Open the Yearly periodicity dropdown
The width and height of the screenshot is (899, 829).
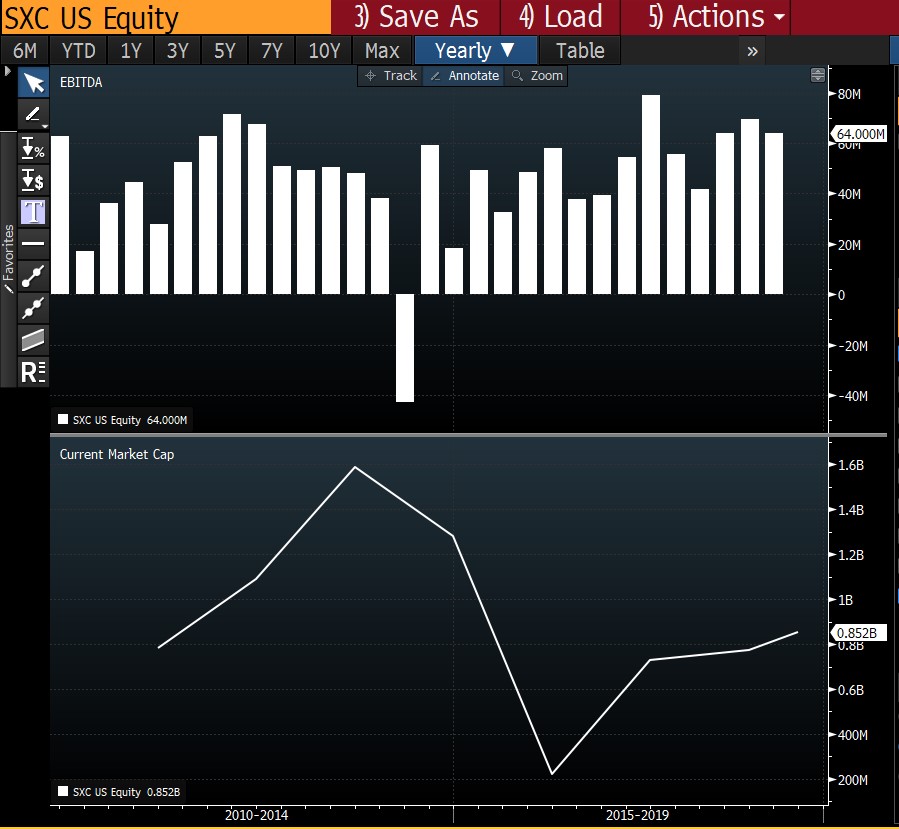click(474, 51)
